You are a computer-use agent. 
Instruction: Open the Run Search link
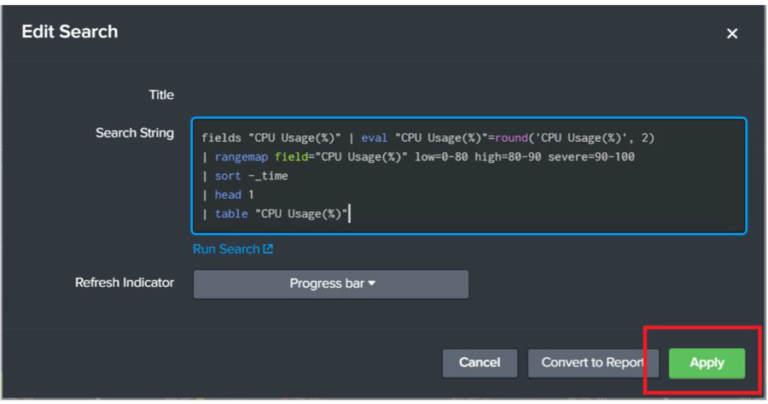(x=226, y=249)
